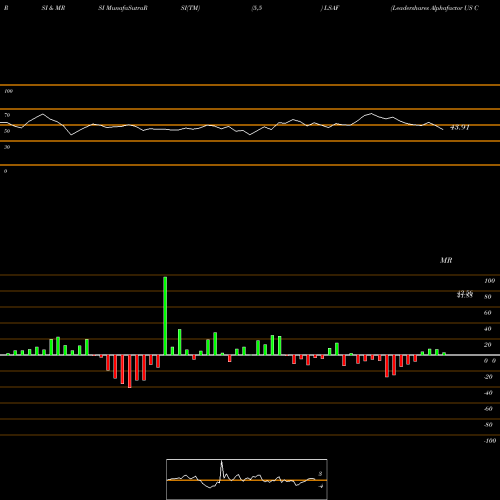Click the ') LSAF' ticker symbol text
The height and width of the screenshot is (500, 500).
point(330,8)
